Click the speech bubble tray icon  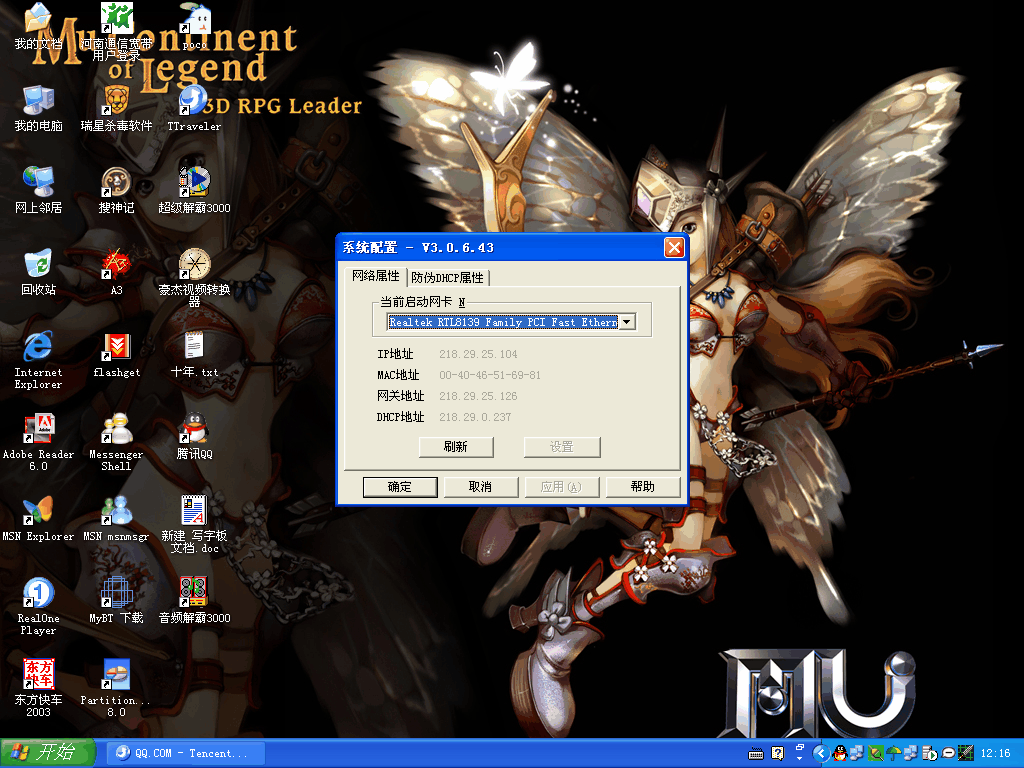[x=948, y=754]
